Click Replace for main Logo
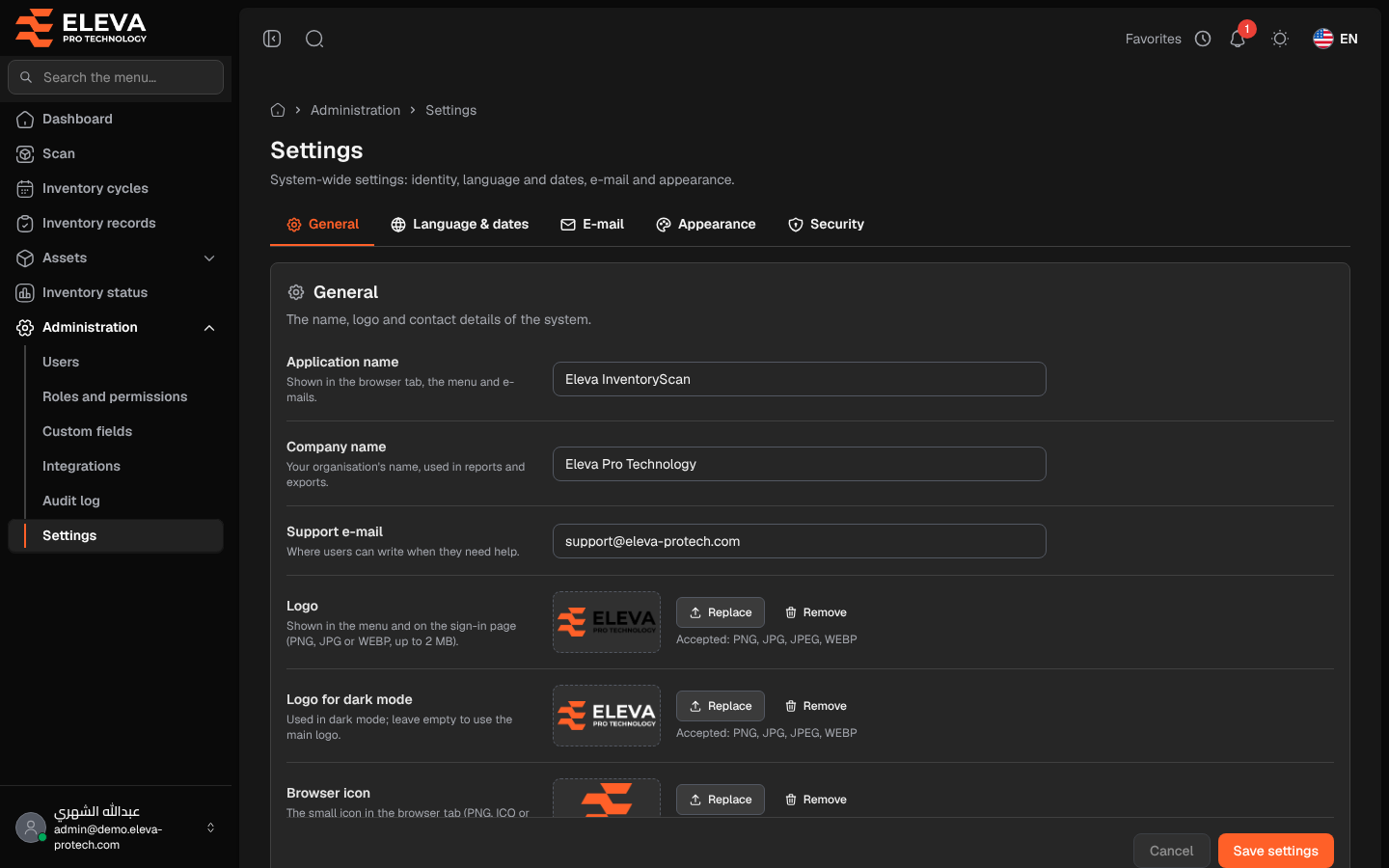 click(x=721, y=612)
